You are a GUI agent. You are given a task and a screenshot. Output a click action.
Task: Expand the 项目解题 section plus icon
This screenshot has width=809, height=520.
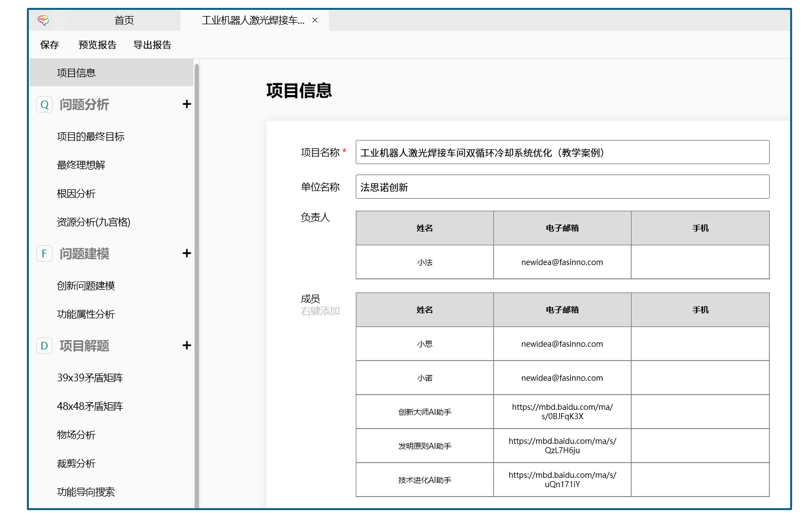(186, 346)
